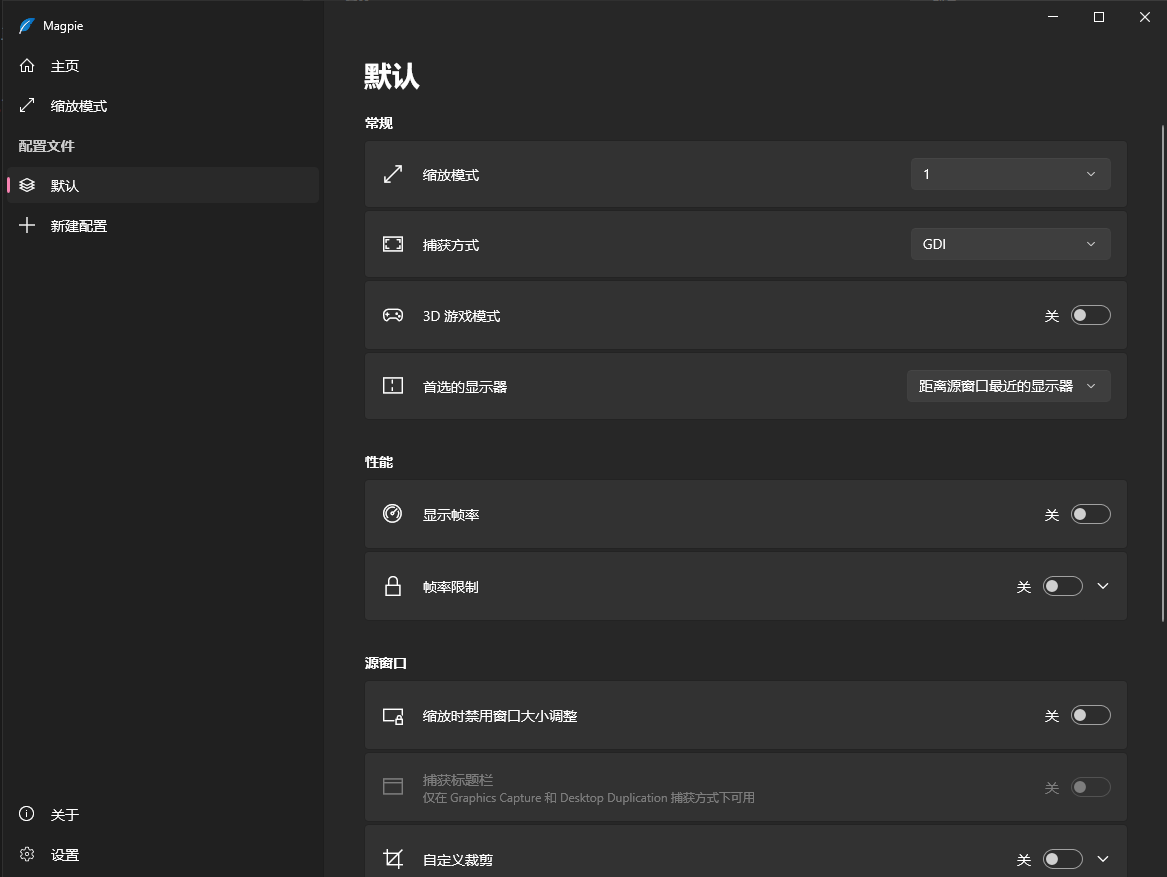This screenshot has height=877, width=1167.
Task: Open the 捕获方式 GDI dropdown
Action: click(1011, 244)
